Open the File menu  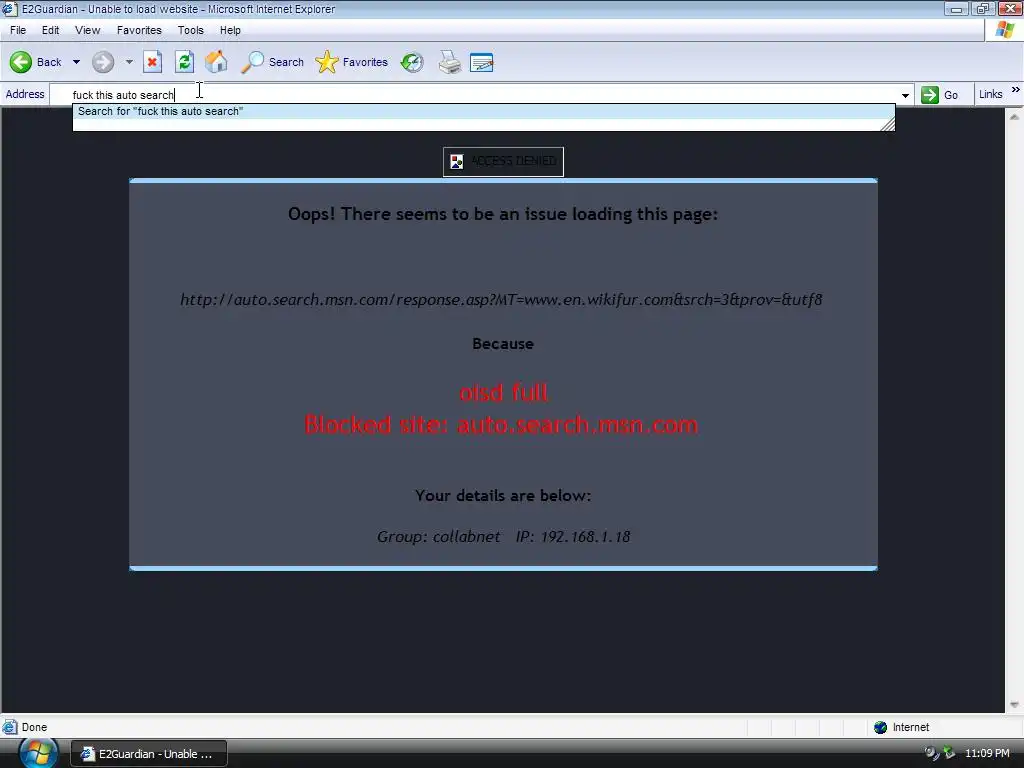(18, 30)
